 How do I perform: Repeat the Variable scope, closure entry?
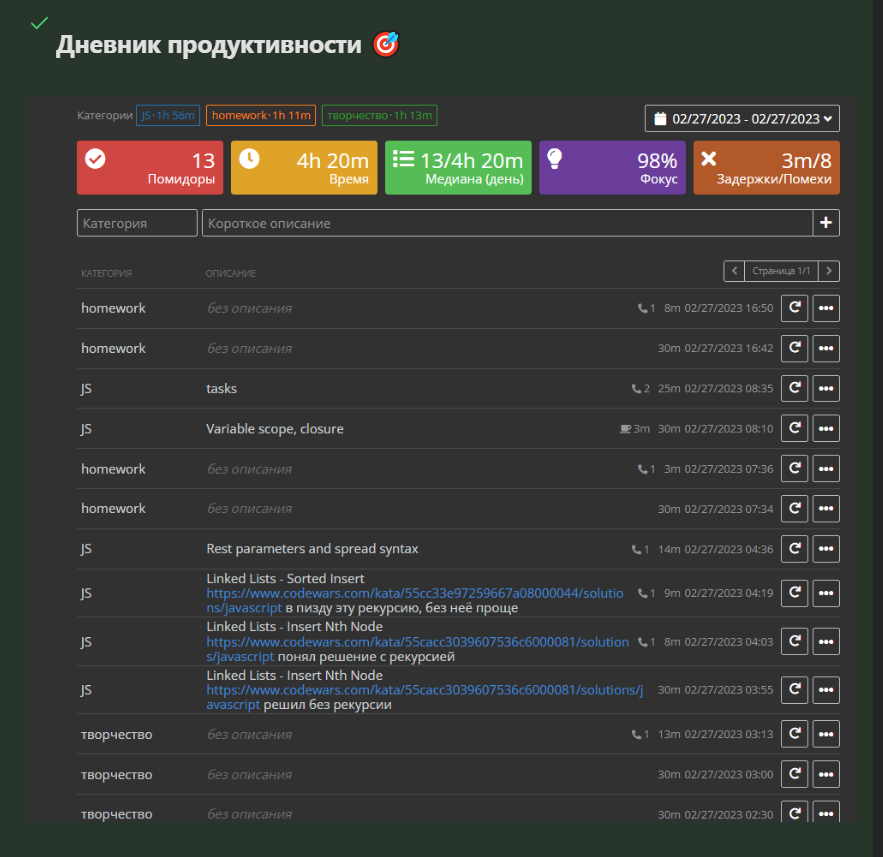[794, 428]
